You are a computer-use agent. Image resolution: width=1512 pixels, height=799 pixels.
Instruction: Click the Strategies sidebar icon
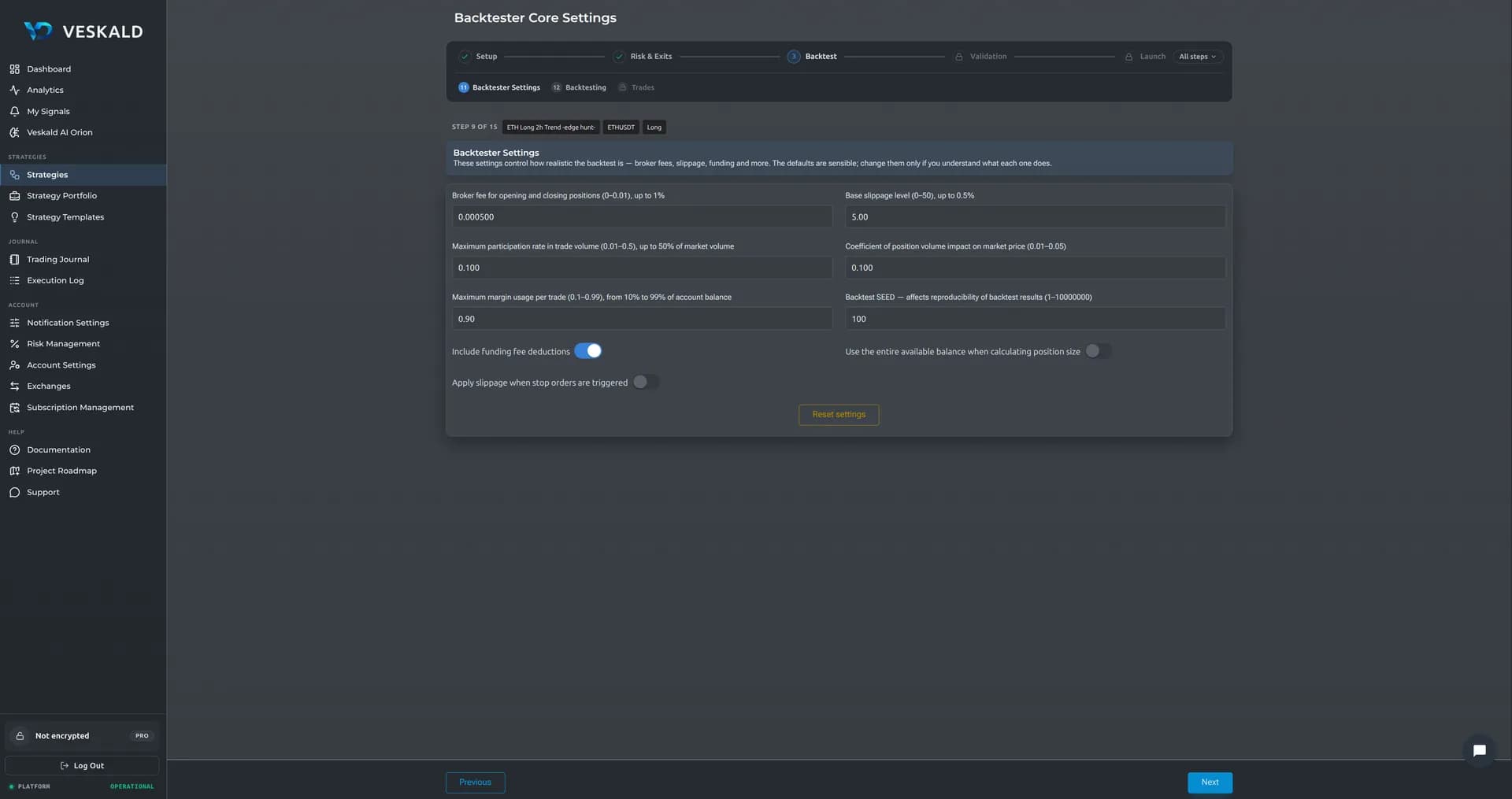point(14,175)
